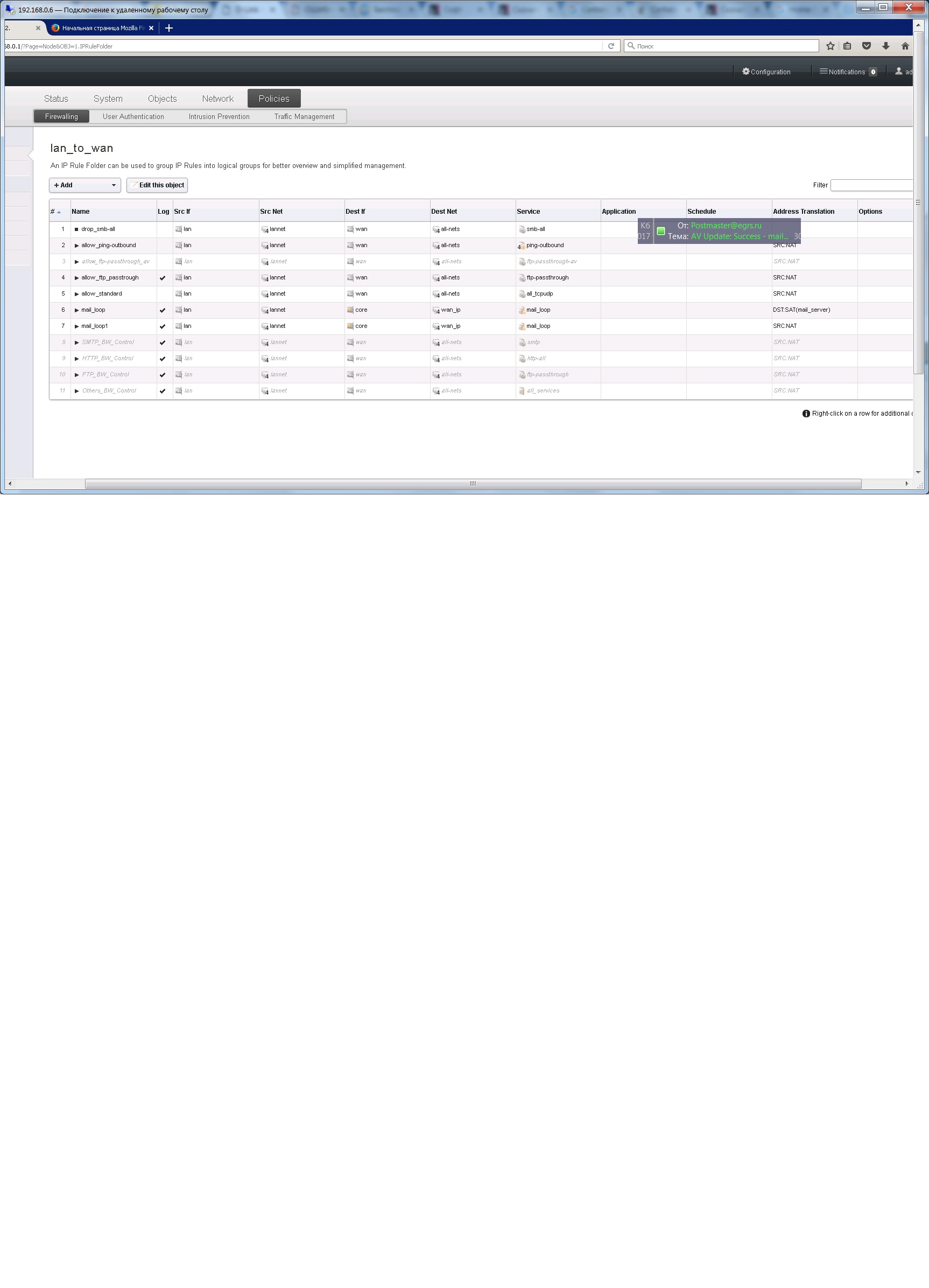Open the Policies tab
This screenshot has height=1288, width=929.
pos(274,99)
